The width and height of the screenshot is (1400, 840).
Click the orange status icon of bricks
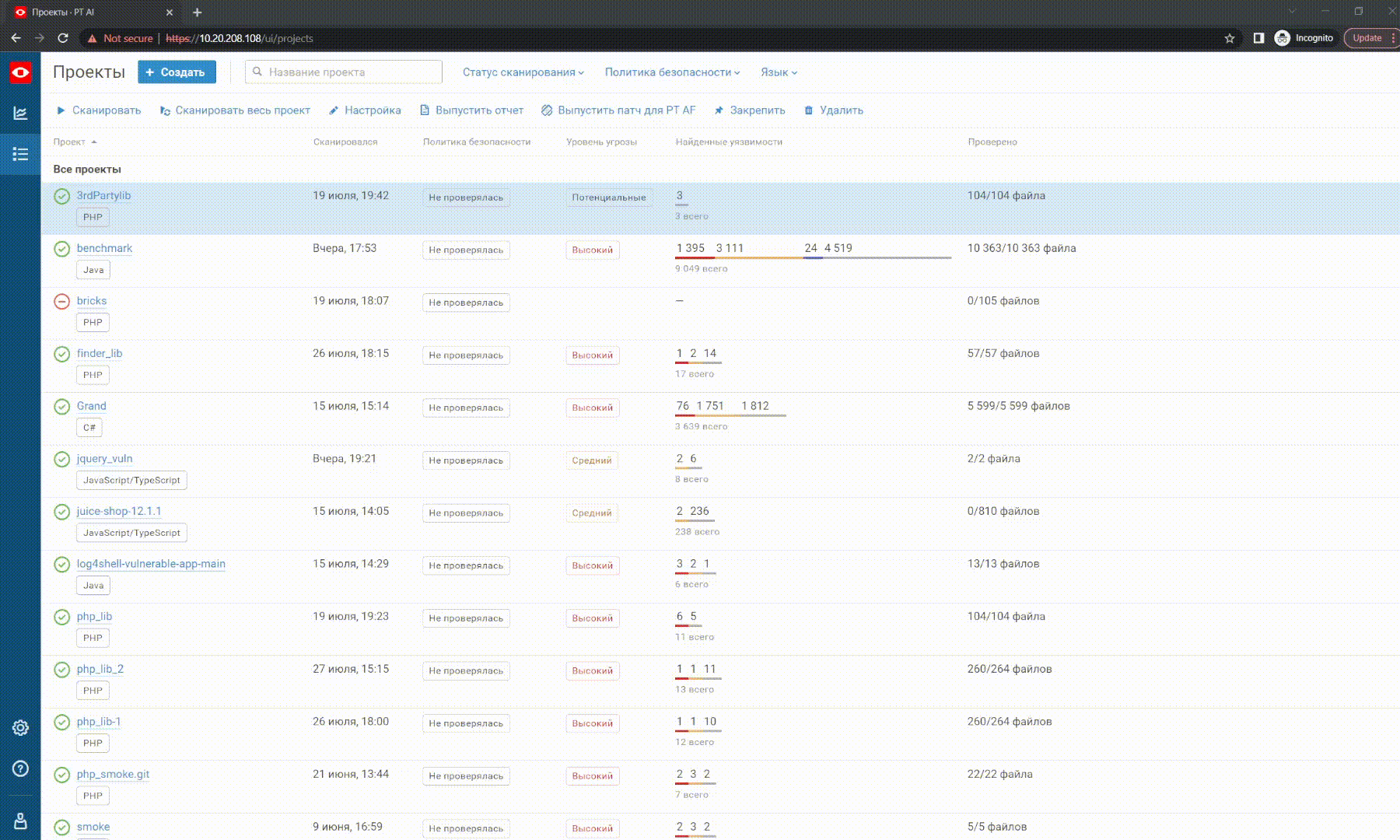[62, 301]
